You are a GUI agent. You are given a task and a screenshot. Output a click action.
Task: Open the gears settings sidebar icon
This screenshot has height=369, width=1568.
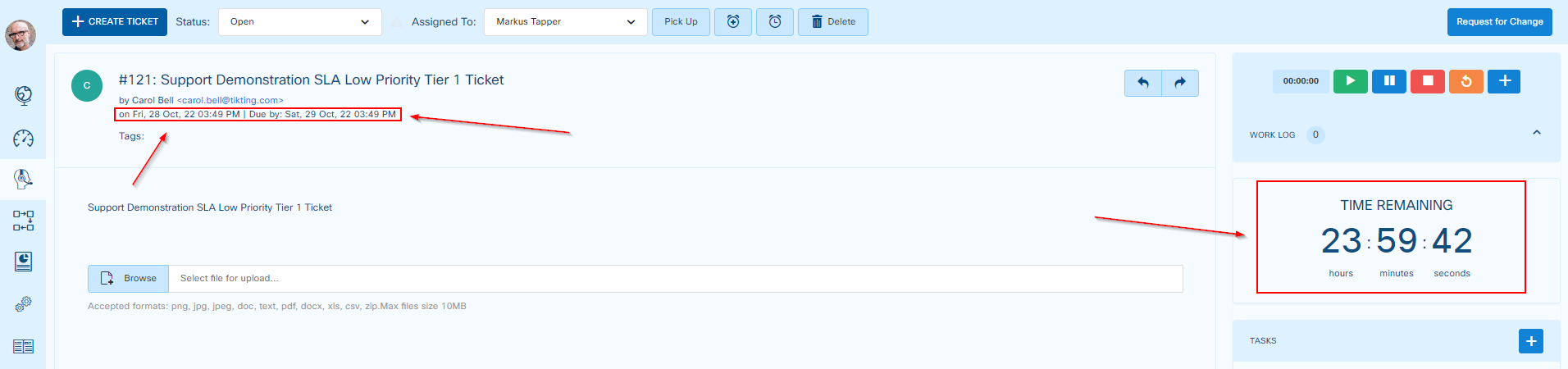(23, 304)
